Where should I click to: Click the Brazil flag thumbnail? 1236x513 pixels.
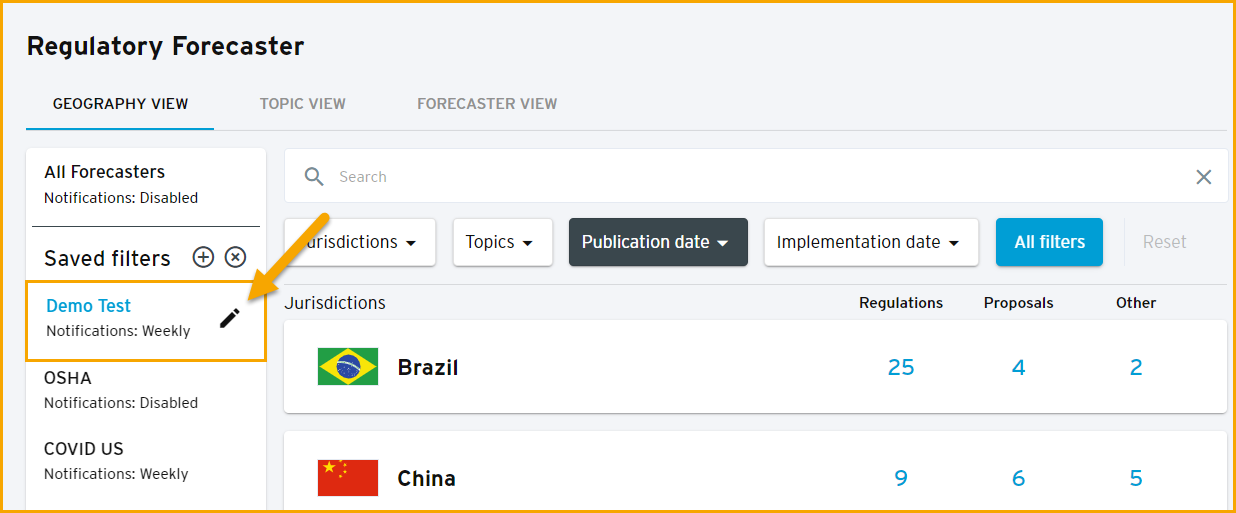tap(348, 367)
